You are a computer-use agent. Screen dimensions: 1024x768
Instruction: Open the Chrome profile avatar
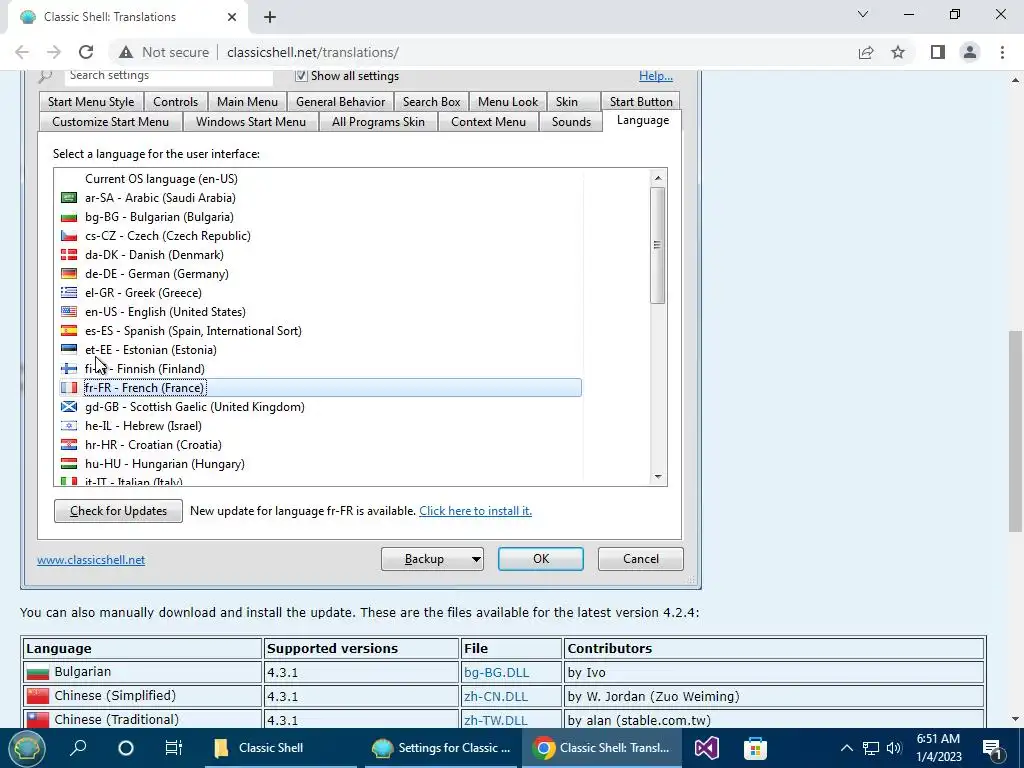pos(970,52)
